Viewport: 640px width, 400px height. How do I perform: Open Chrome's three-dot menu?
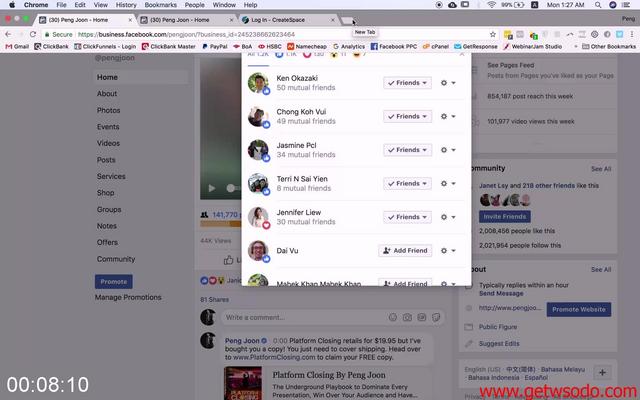coord(632,34)
